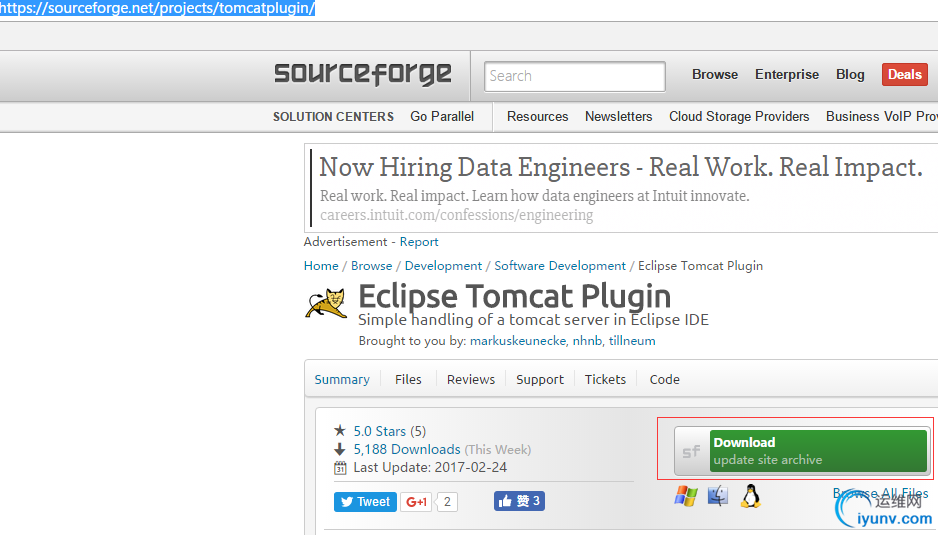938x535 pixels.
Task: Open tillneum's profile link
Action: click(632, 341)
